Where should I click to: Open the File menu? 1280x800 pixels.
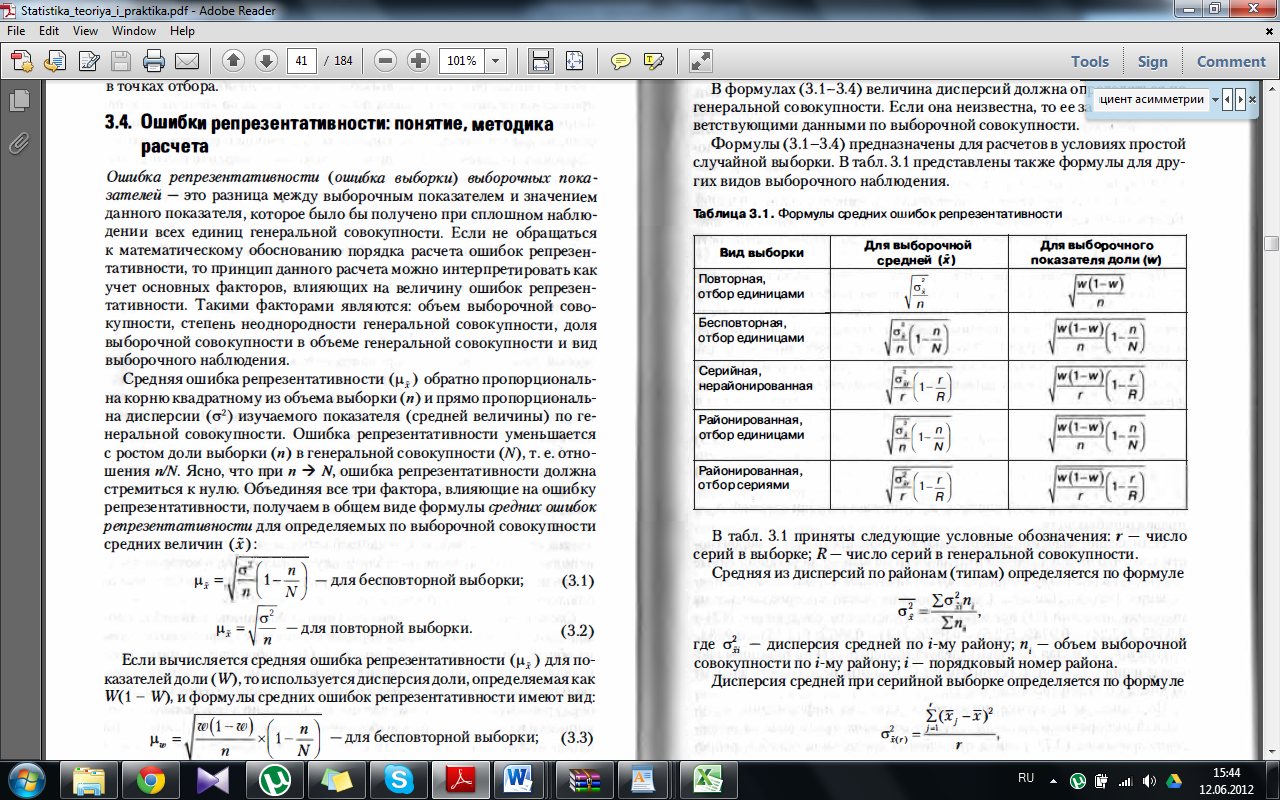[17, 31]
